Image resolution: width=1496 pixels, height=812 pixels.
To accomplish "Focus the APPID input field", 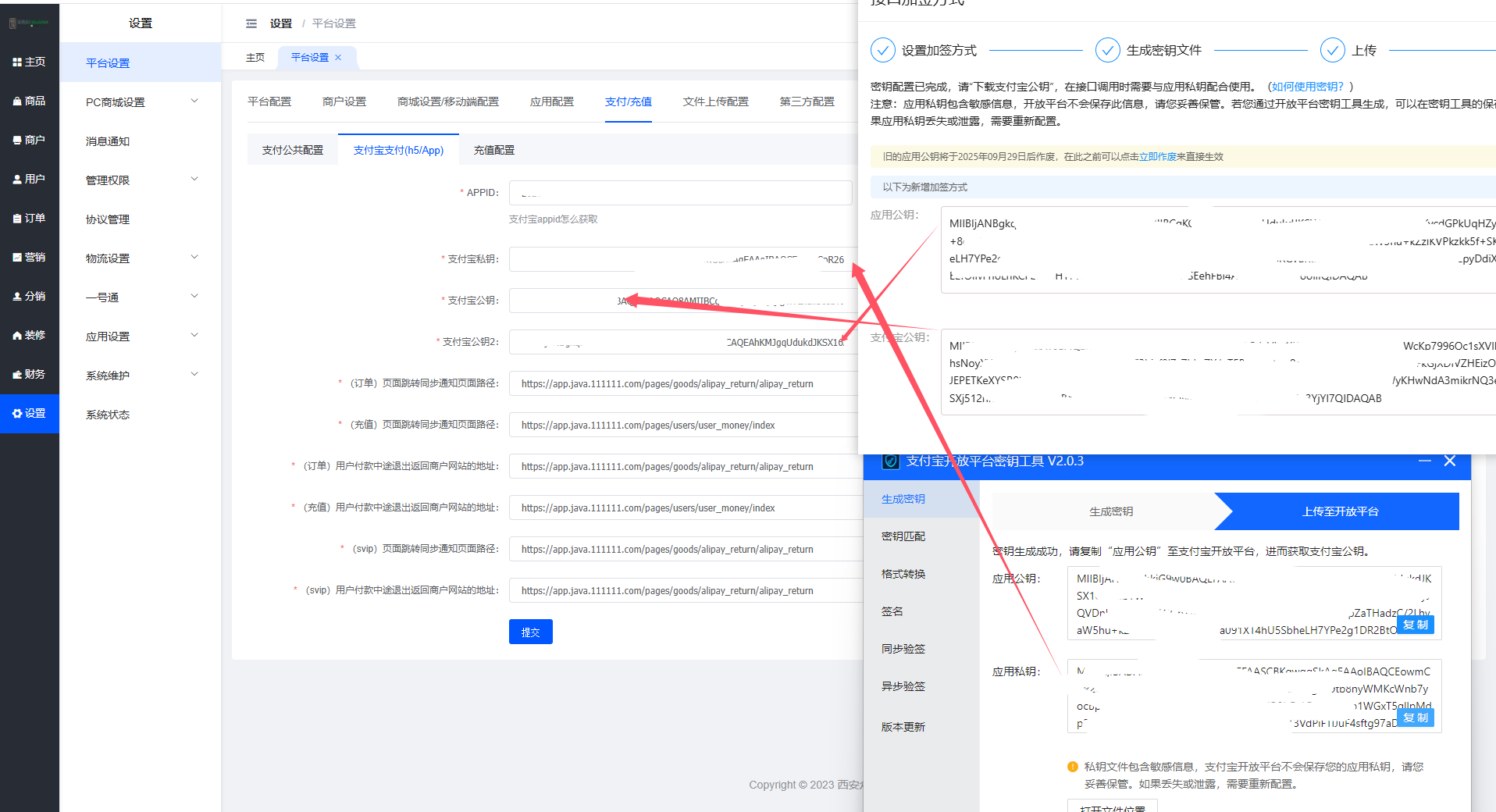I will click(x=680, y=193).
